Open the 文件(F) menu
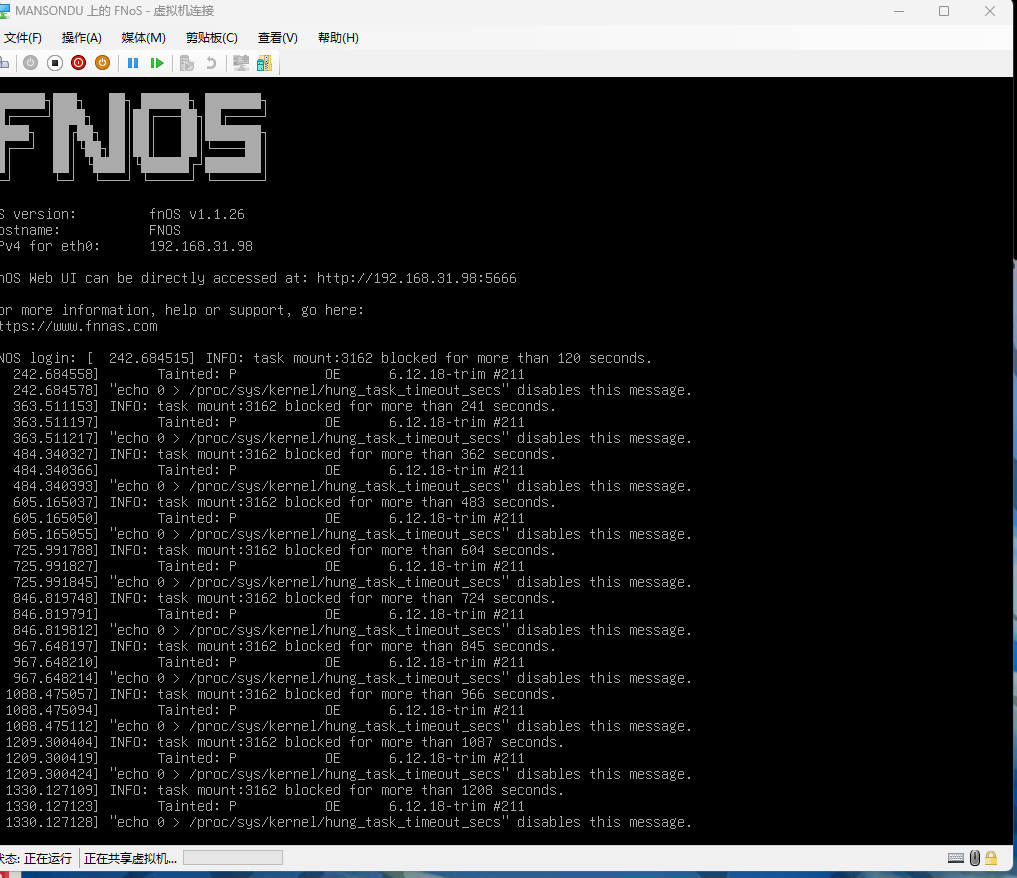The image size is (1017, 878). point(22,38)
